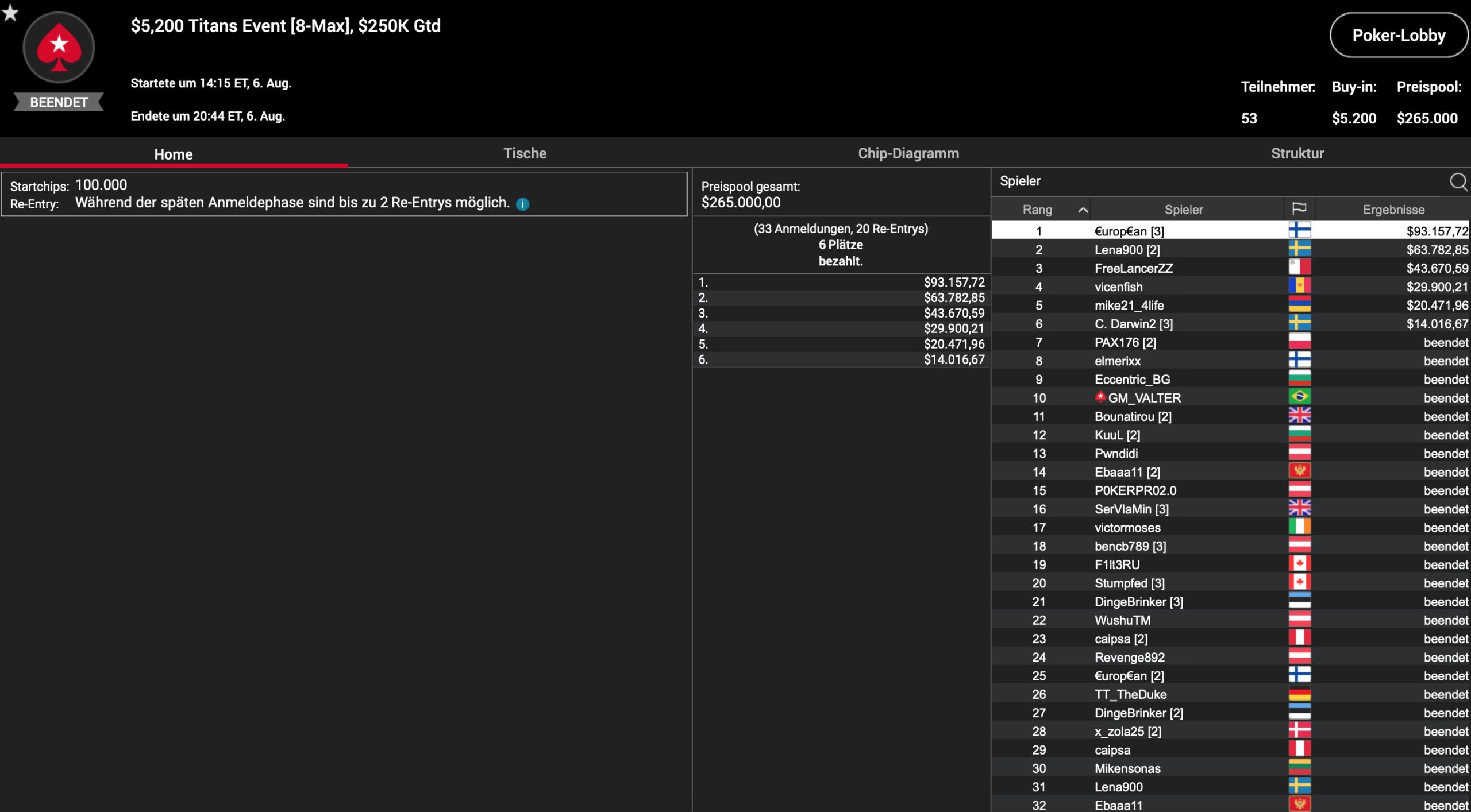Click the flag column header icon
This screenshot has width=1471, height=812.
pyautogui.click(x=1299, y=209)
